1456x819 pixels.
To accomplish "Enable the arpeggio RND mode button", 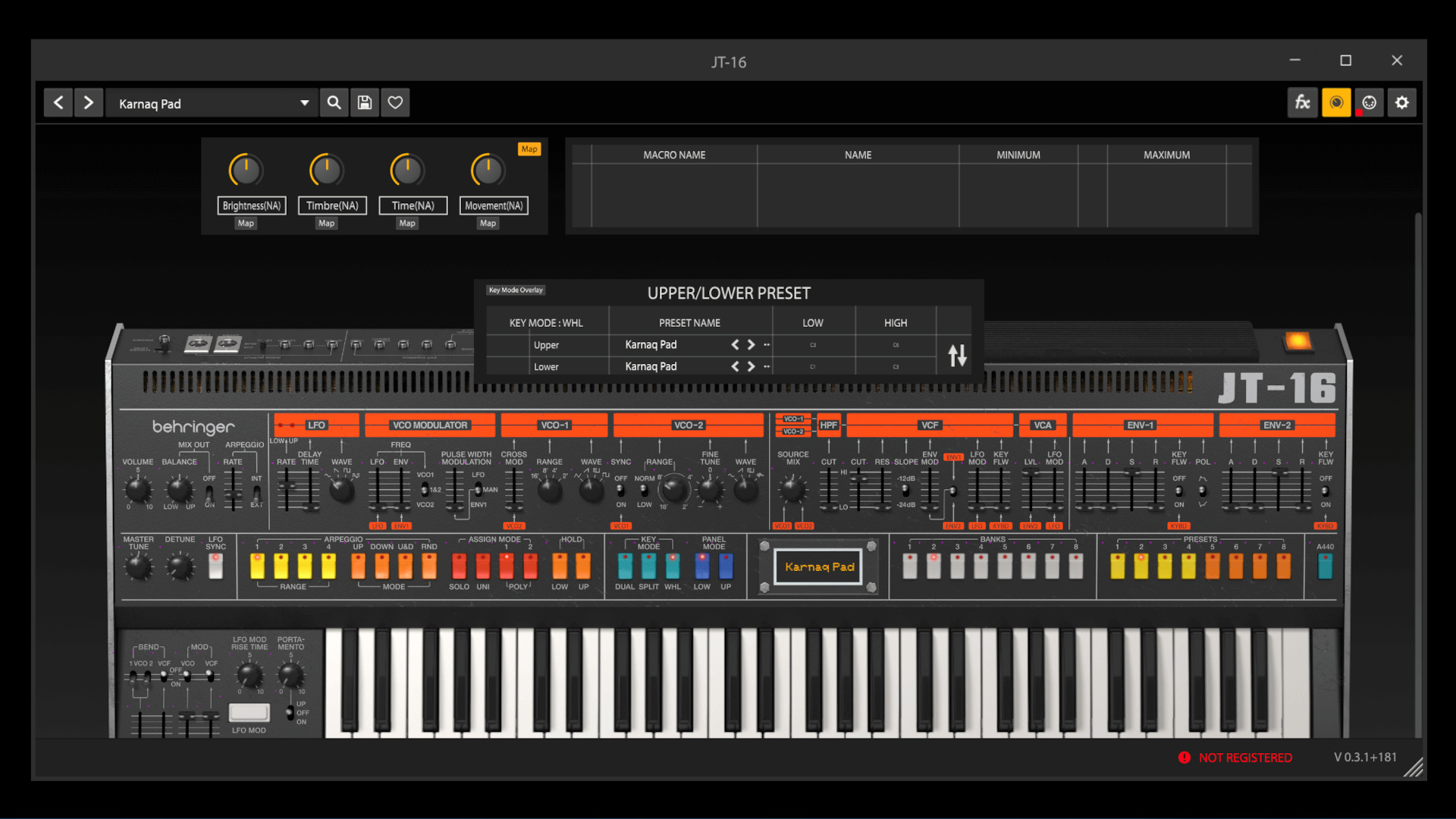I will pyautogui.click(x=429, y=566).
